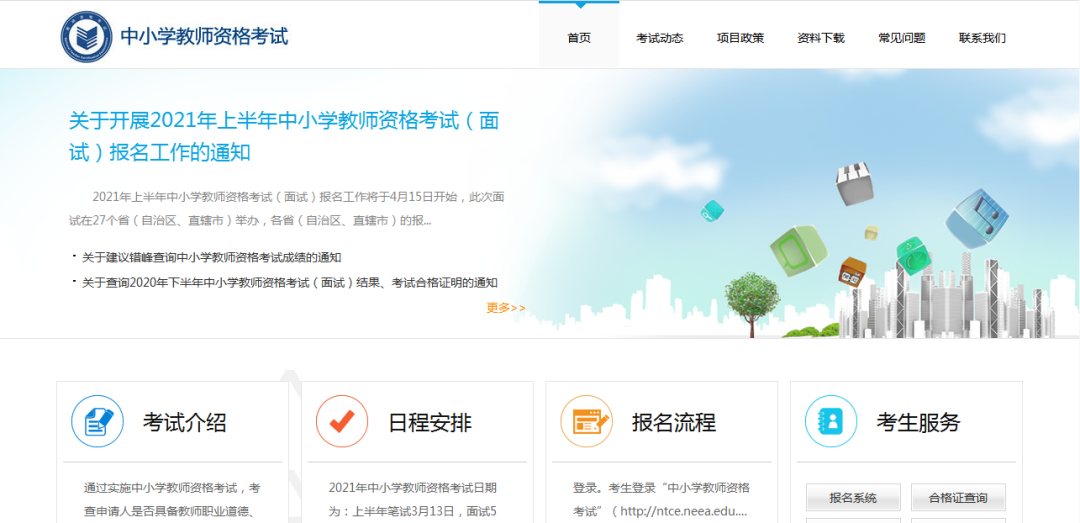Click the 日程安排 red checkmark icon
Viewport: 1080px width, 523px height.
[x=342, y=421]
